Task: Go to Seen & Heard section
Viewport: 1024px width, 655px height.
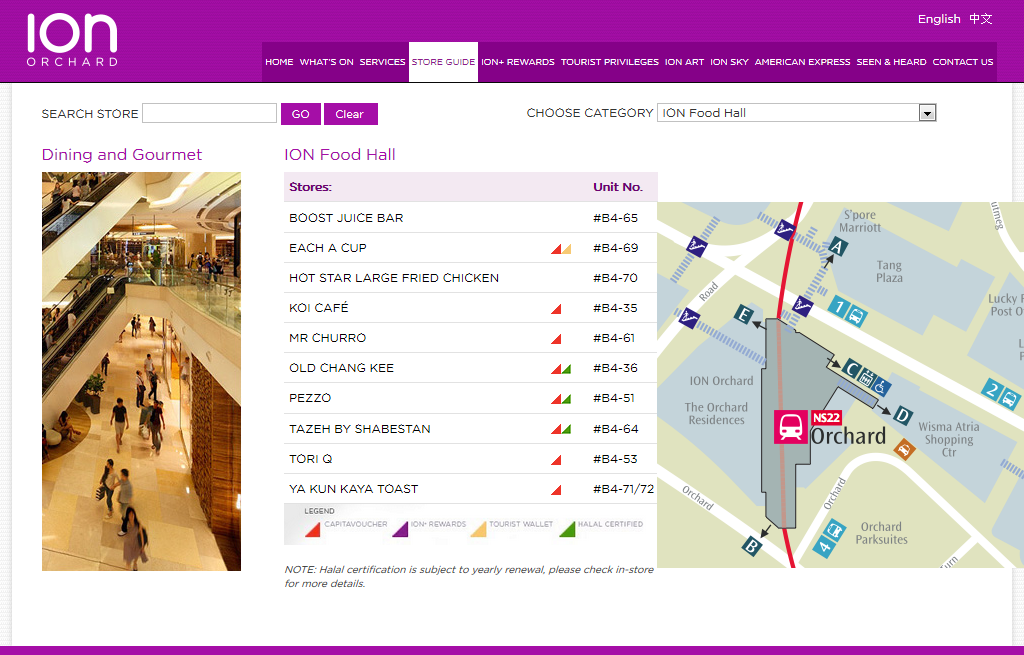Action: click(891, 62)
